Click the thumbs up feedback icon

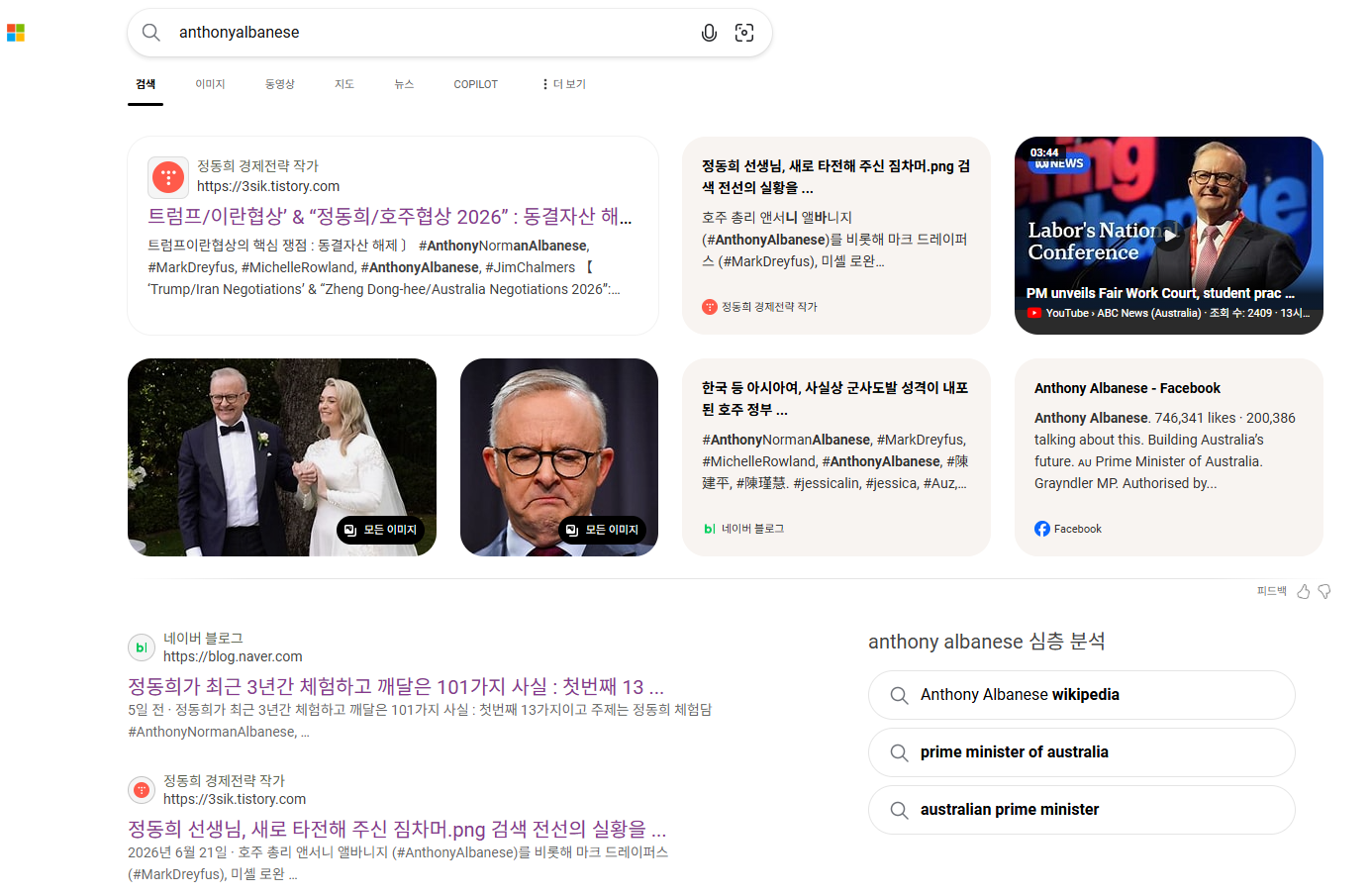[1304, 591]
